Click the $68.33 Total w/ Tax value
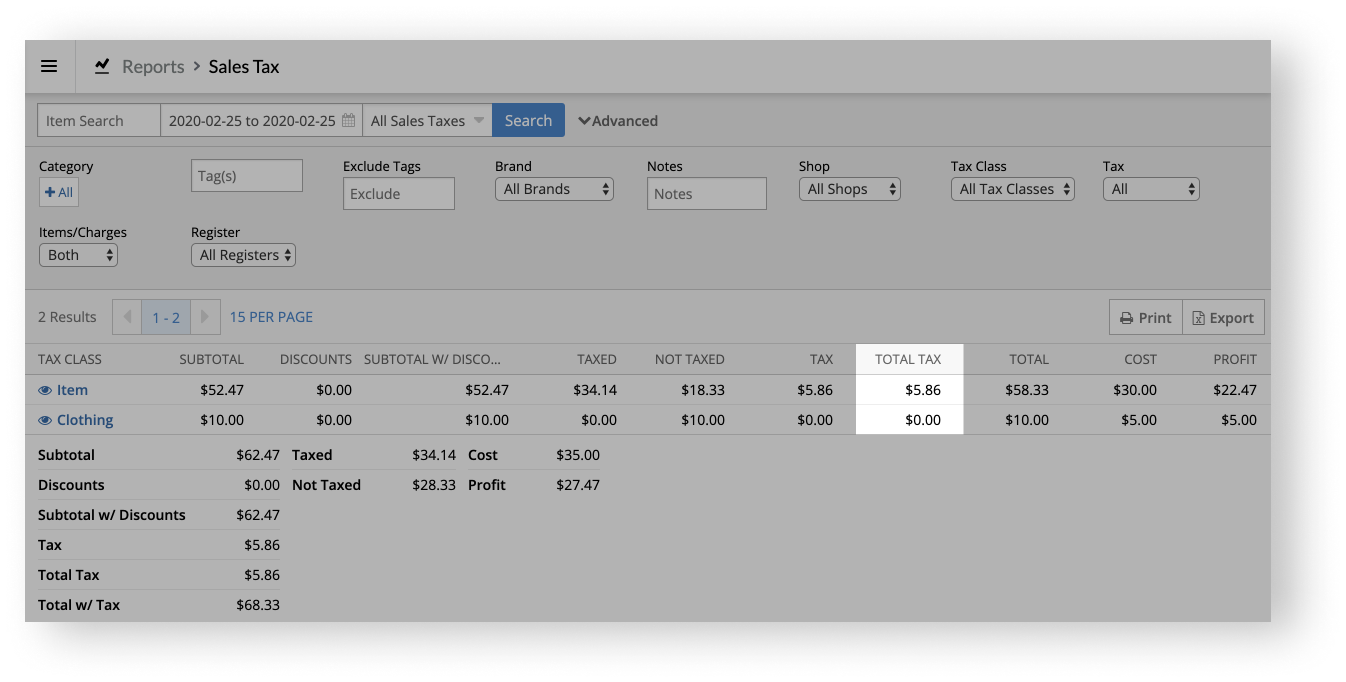The height and width of the screenshot is (682, 1346). click(258, 605)
